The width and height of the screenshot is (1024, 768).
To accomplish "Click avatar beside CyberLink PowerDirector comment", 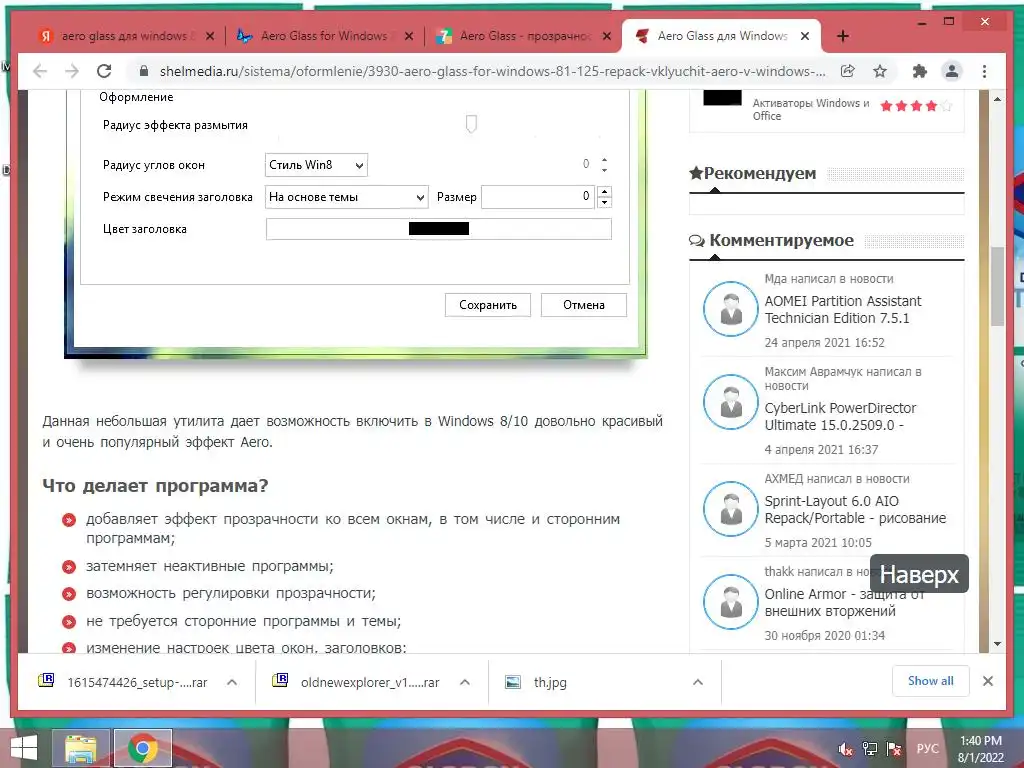I will click(x=731, y=402).
